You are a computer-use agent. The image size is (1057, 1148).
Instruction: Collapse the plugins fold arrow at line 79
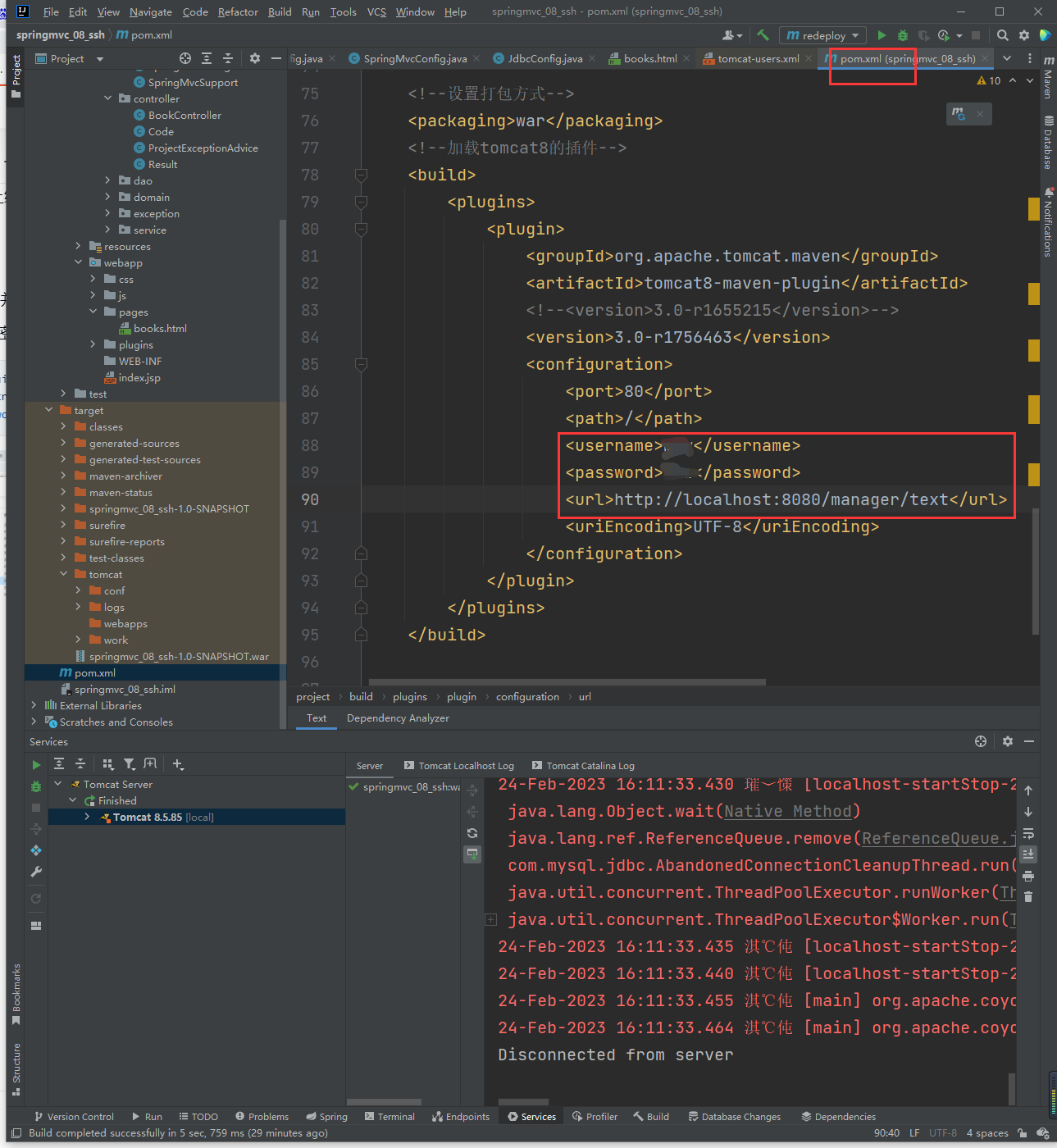pyautogui.click(x=361, y=202)
